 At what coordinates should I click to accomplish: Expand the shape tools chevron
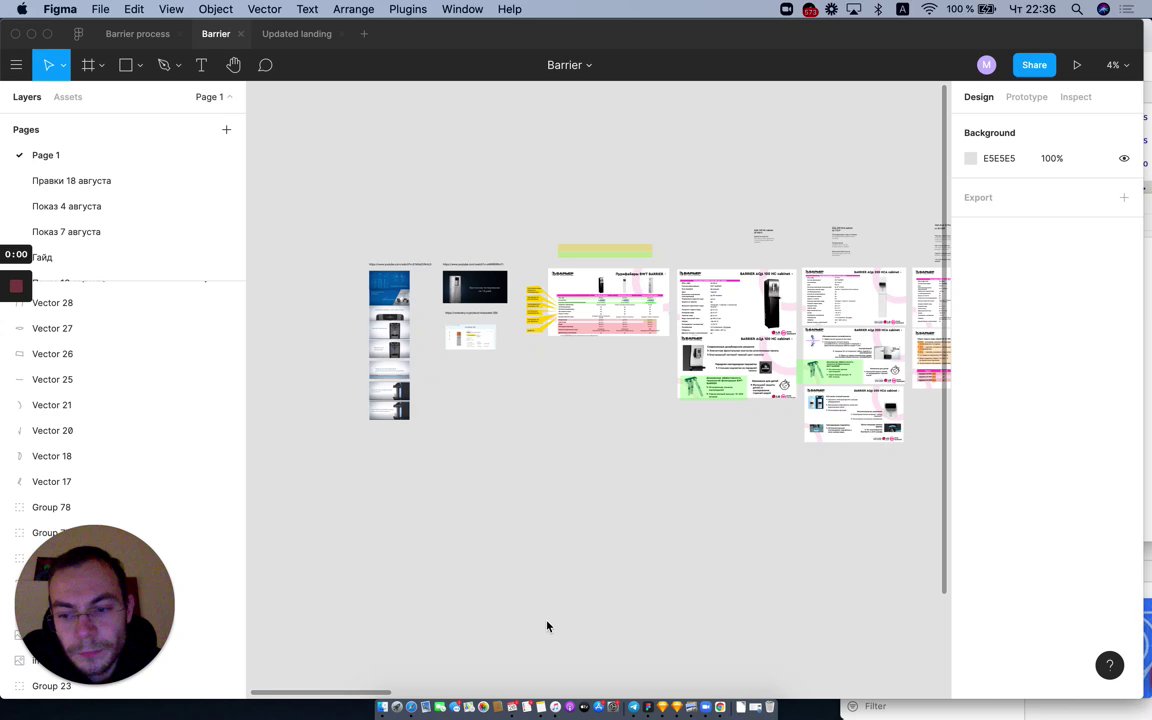point(140,65)
